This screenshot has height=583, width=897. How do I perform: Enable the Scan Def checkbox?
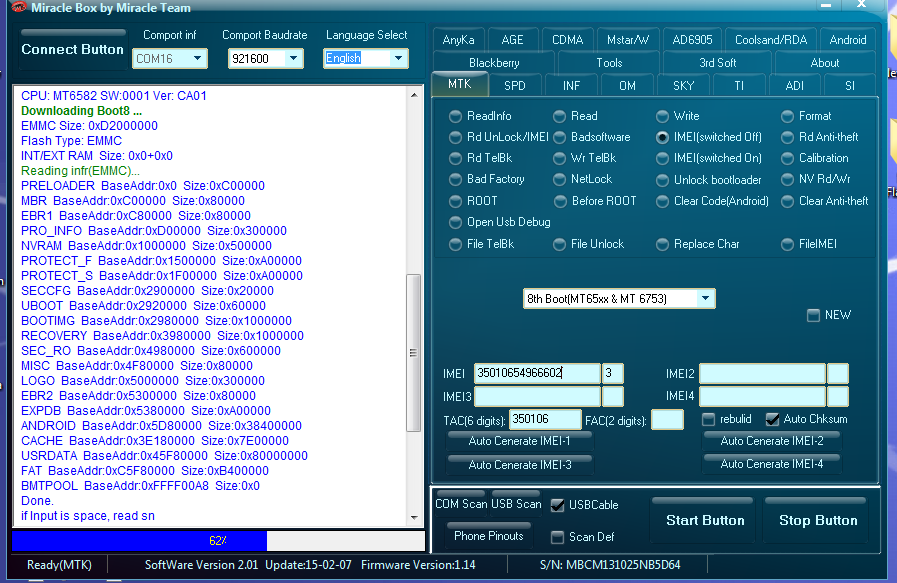(557, 537)
